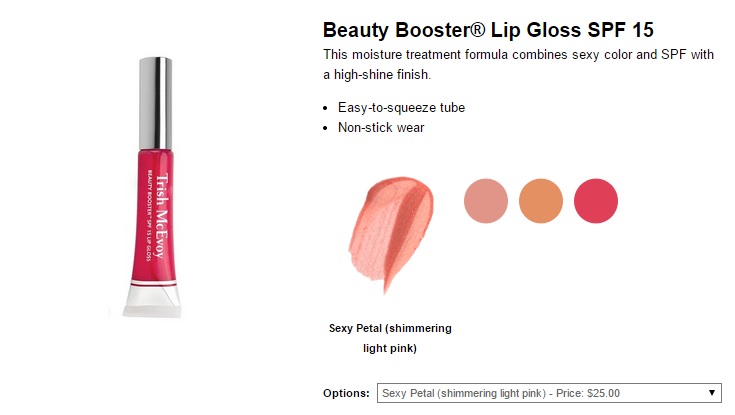Pick the deep rose red swatch
Image resolution: width=735 pixels, height=415 pixels.
point(597,200)
